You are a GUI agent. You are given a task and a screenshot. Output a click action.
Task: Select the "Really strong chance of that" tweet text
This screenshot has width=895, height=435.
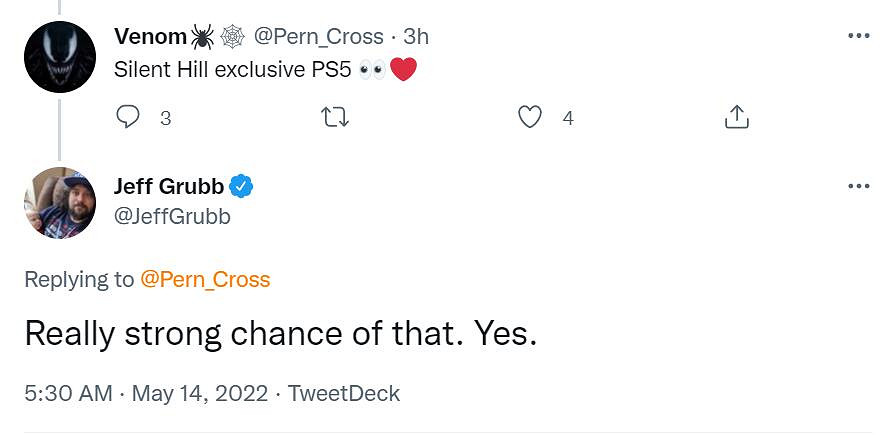[x=280, y=333]
